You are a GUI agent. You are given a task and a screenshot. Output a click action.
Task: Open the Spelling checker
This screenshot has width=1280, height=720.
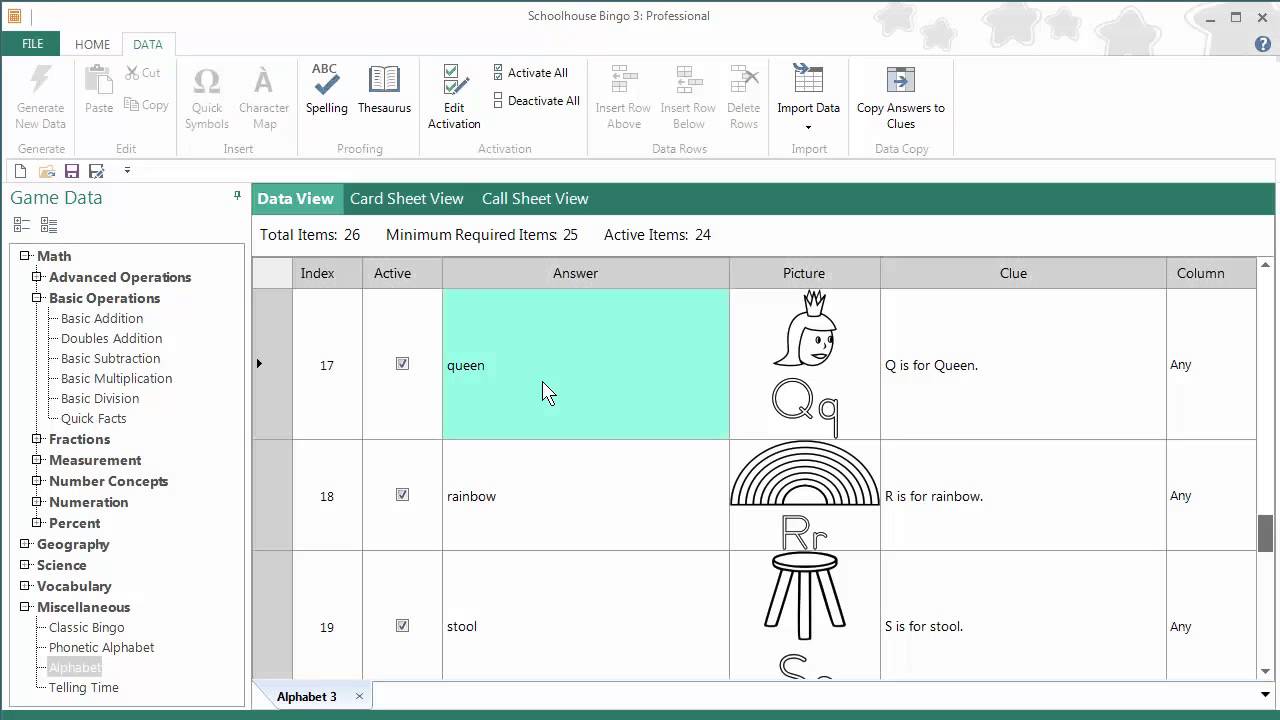[325, 90]
